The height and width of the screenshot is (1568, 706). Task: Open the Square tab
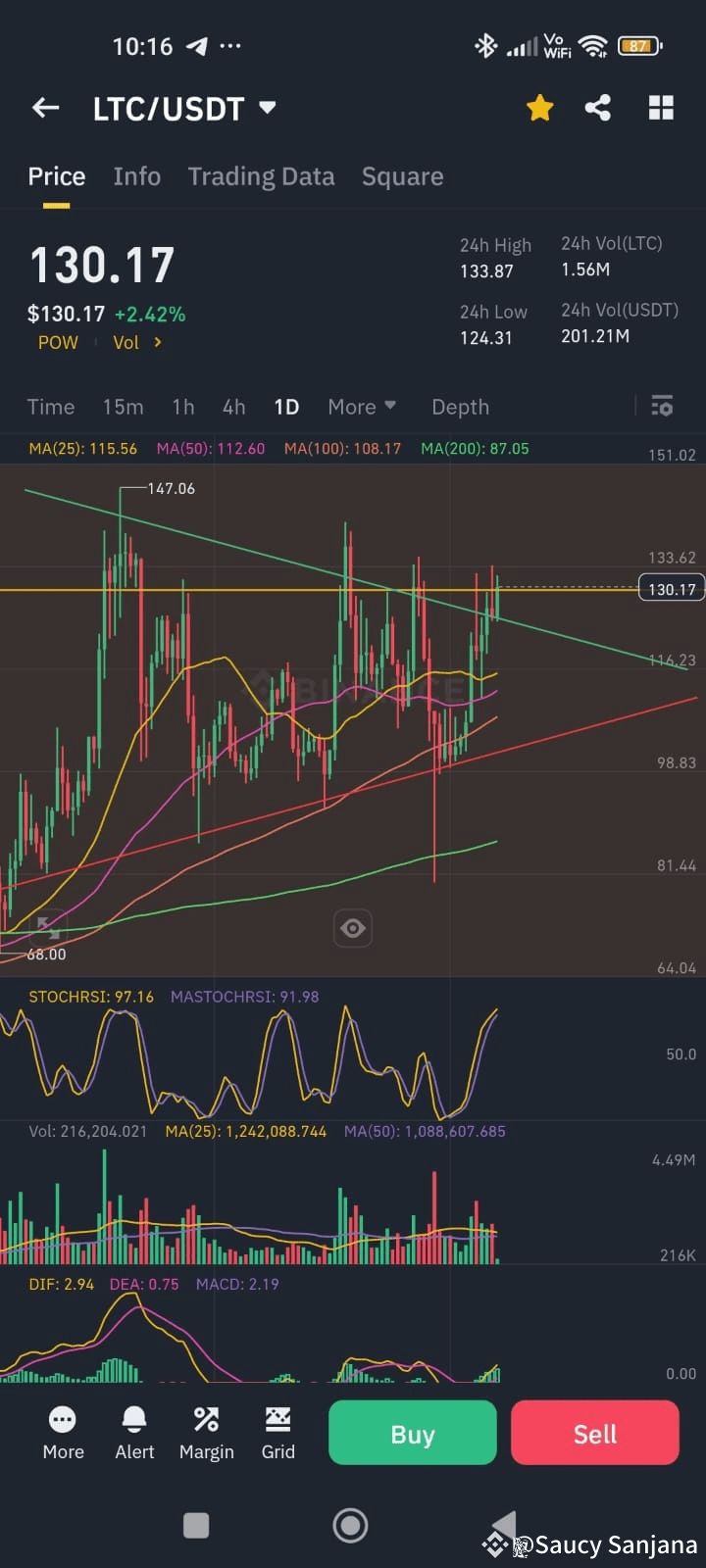(402, 176)
